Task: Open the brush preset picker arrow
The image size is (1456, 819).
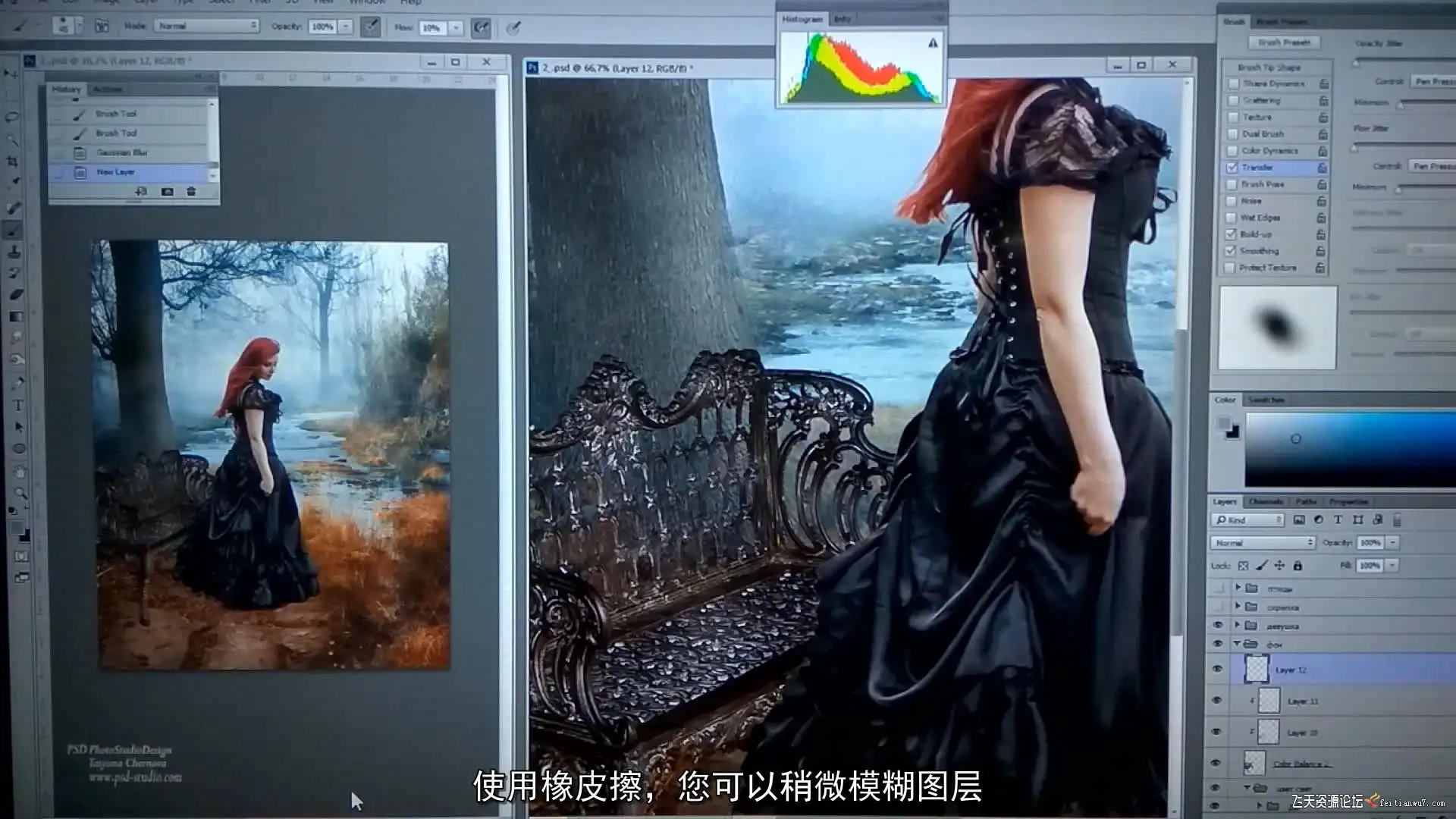Action: (80, 25)
